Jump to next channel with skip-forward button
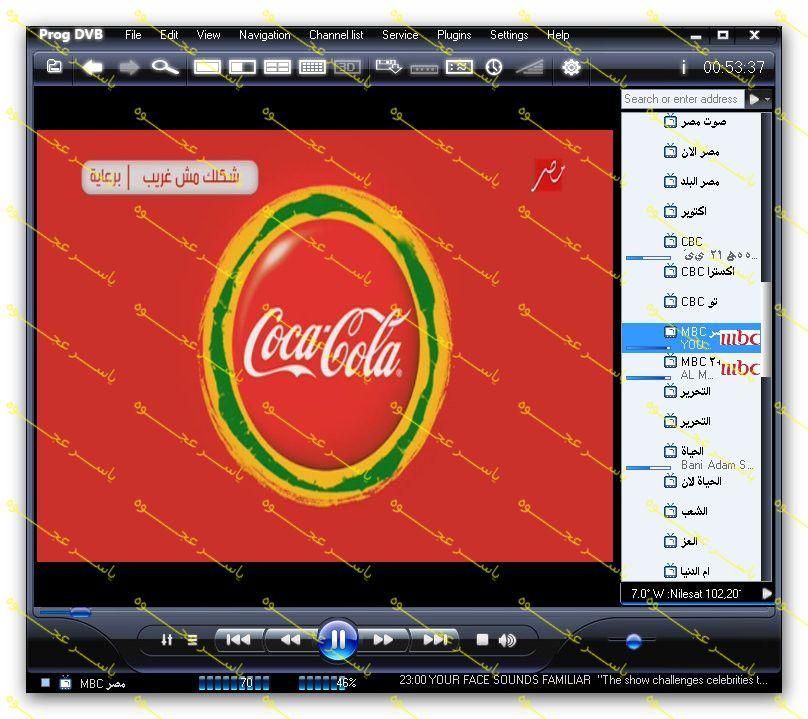808x719 pixels. pos(435,640)
